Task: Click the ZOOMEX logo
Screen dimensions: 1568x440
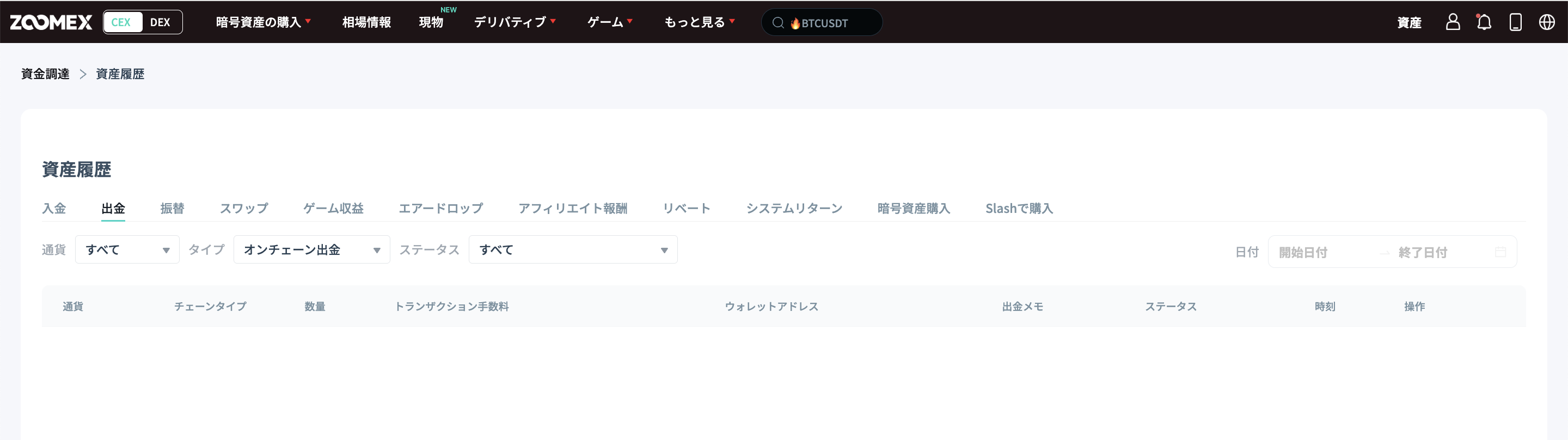Action: [x=51, y=22]
